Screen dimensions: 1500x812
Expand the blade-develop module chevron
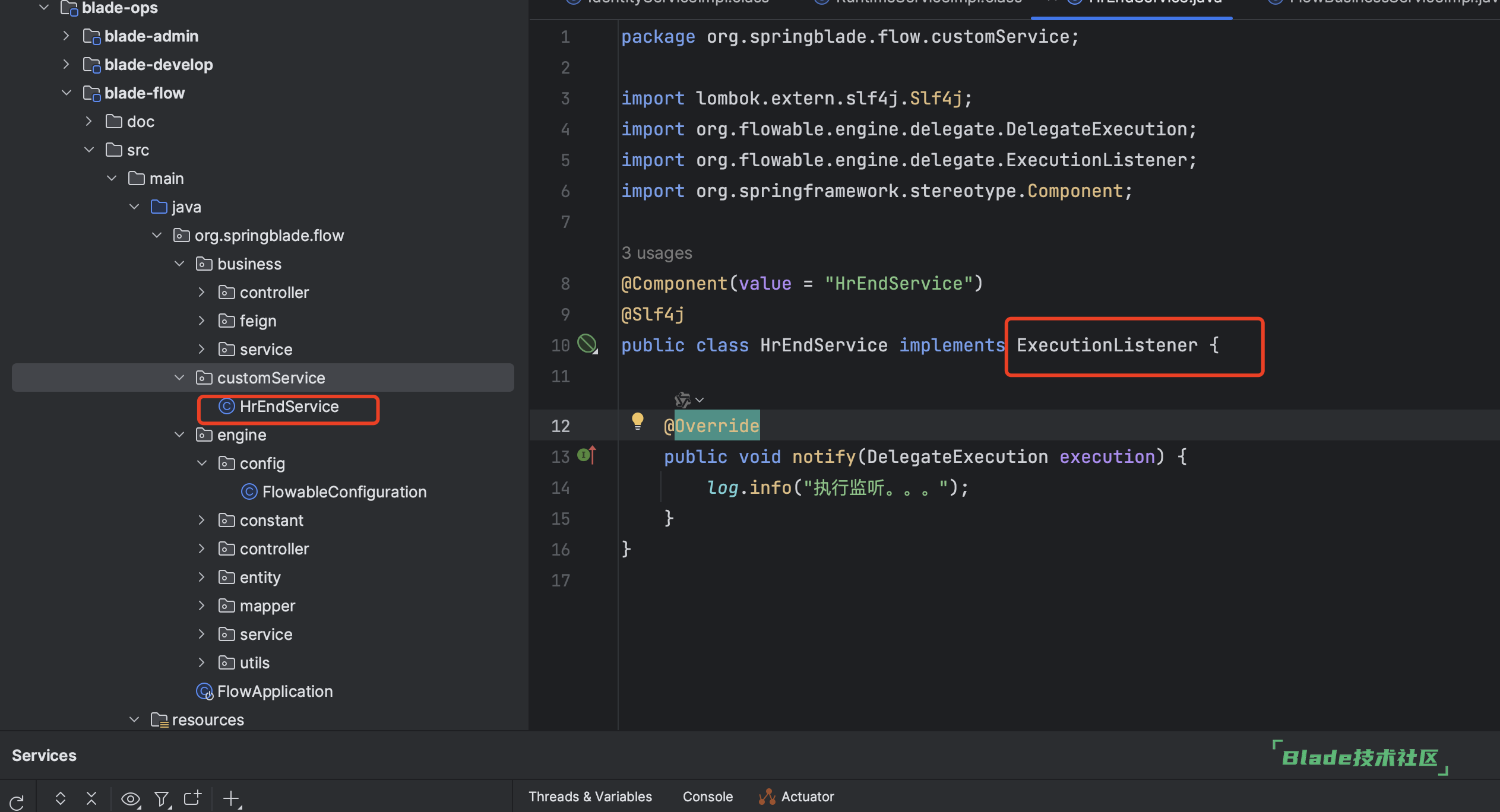tap(66, 65)
